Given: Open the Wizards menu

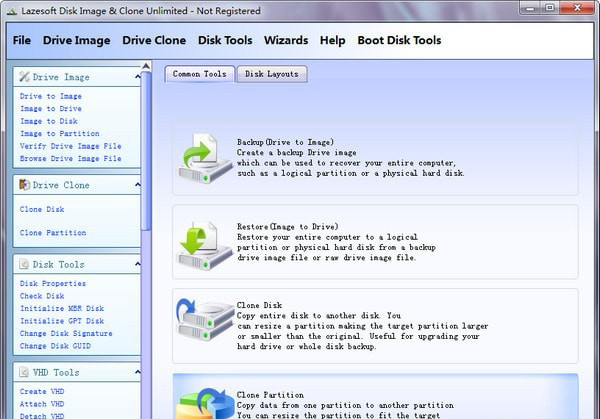Looking at the screenshot, I should coord(286,40).
